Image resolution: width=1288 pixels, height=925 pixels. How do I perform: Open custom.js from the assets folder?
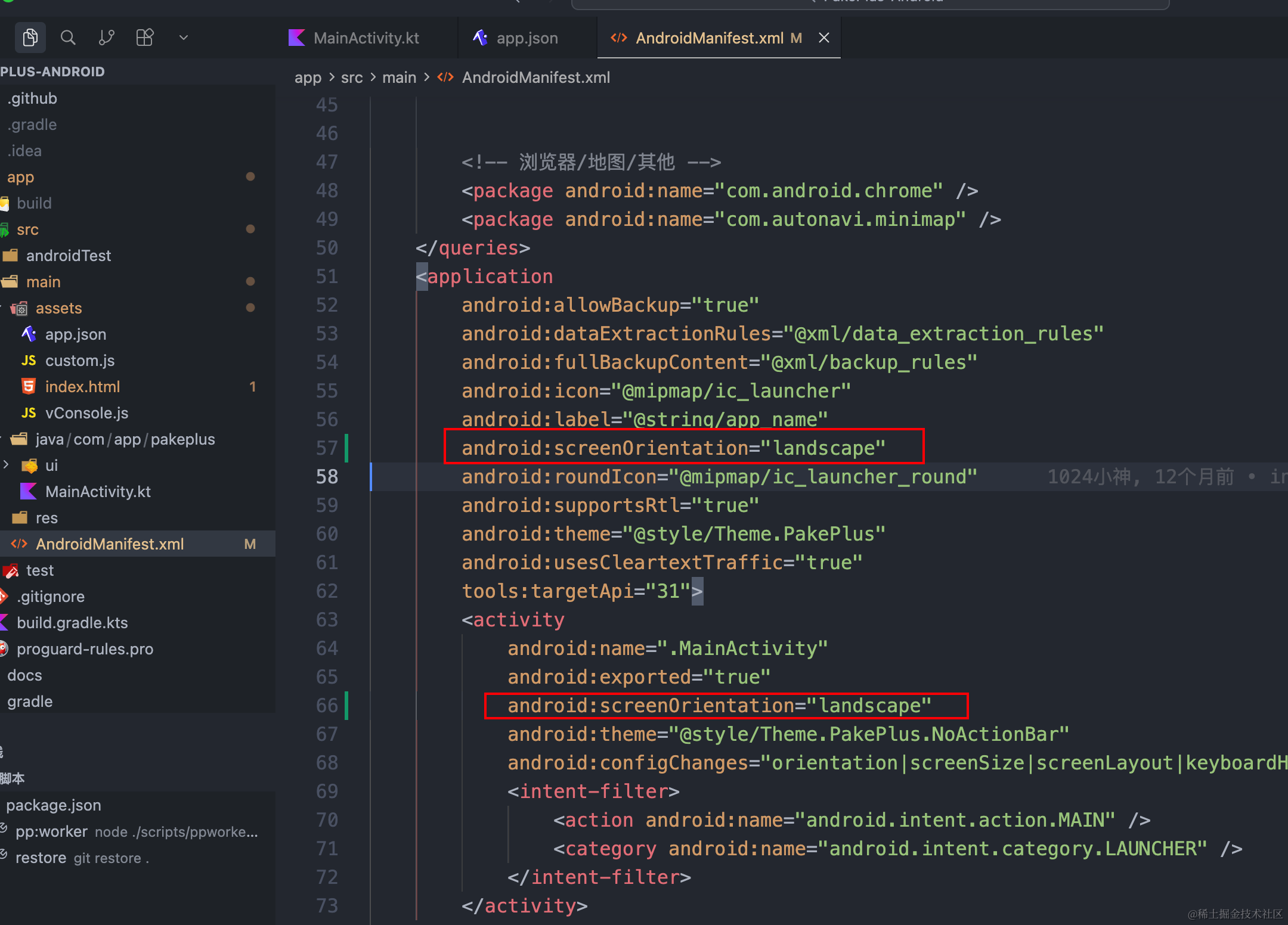click(x=80, y=361)
